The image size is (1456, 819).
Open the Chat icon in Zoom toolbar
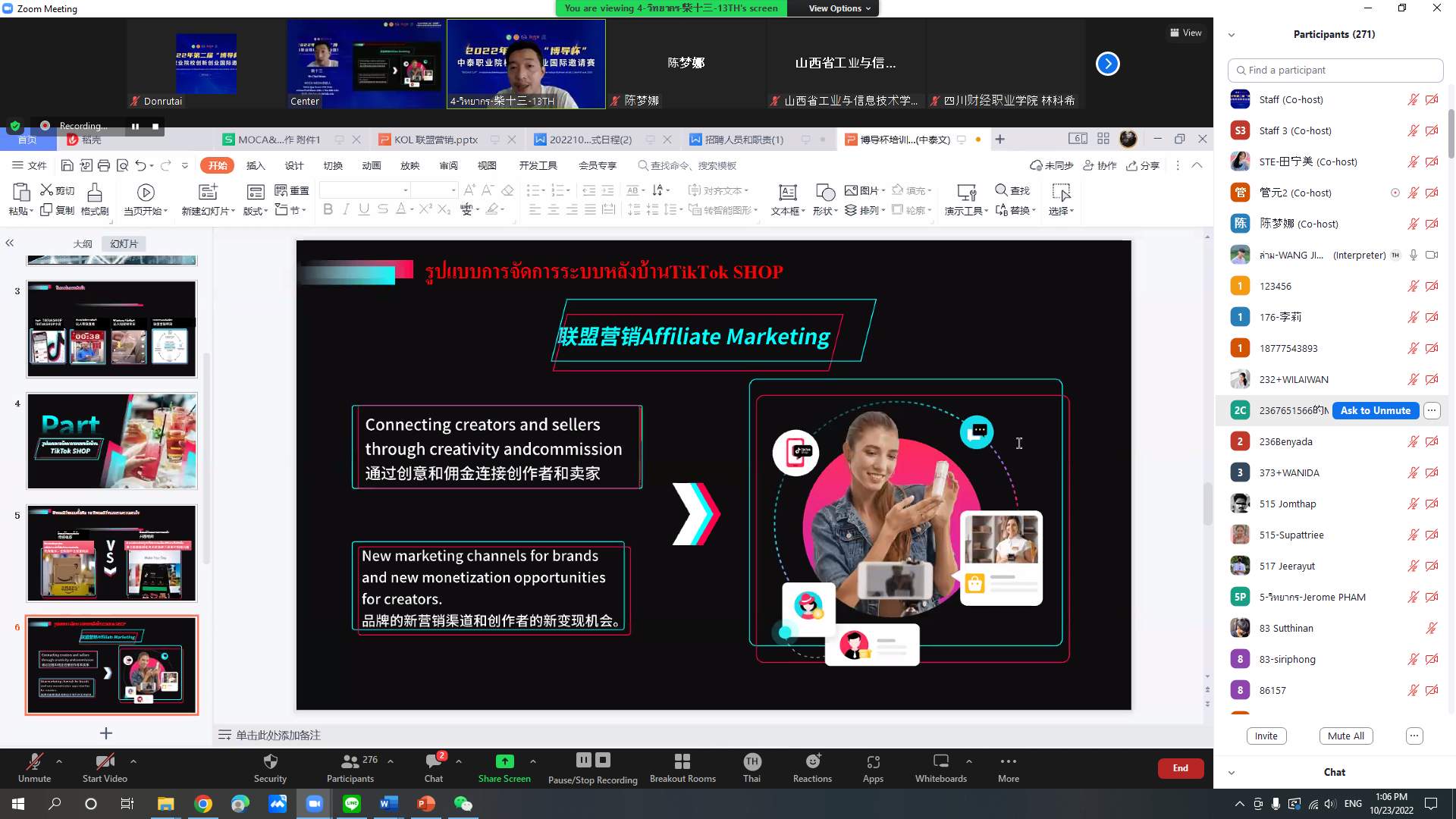pos(434,761)
